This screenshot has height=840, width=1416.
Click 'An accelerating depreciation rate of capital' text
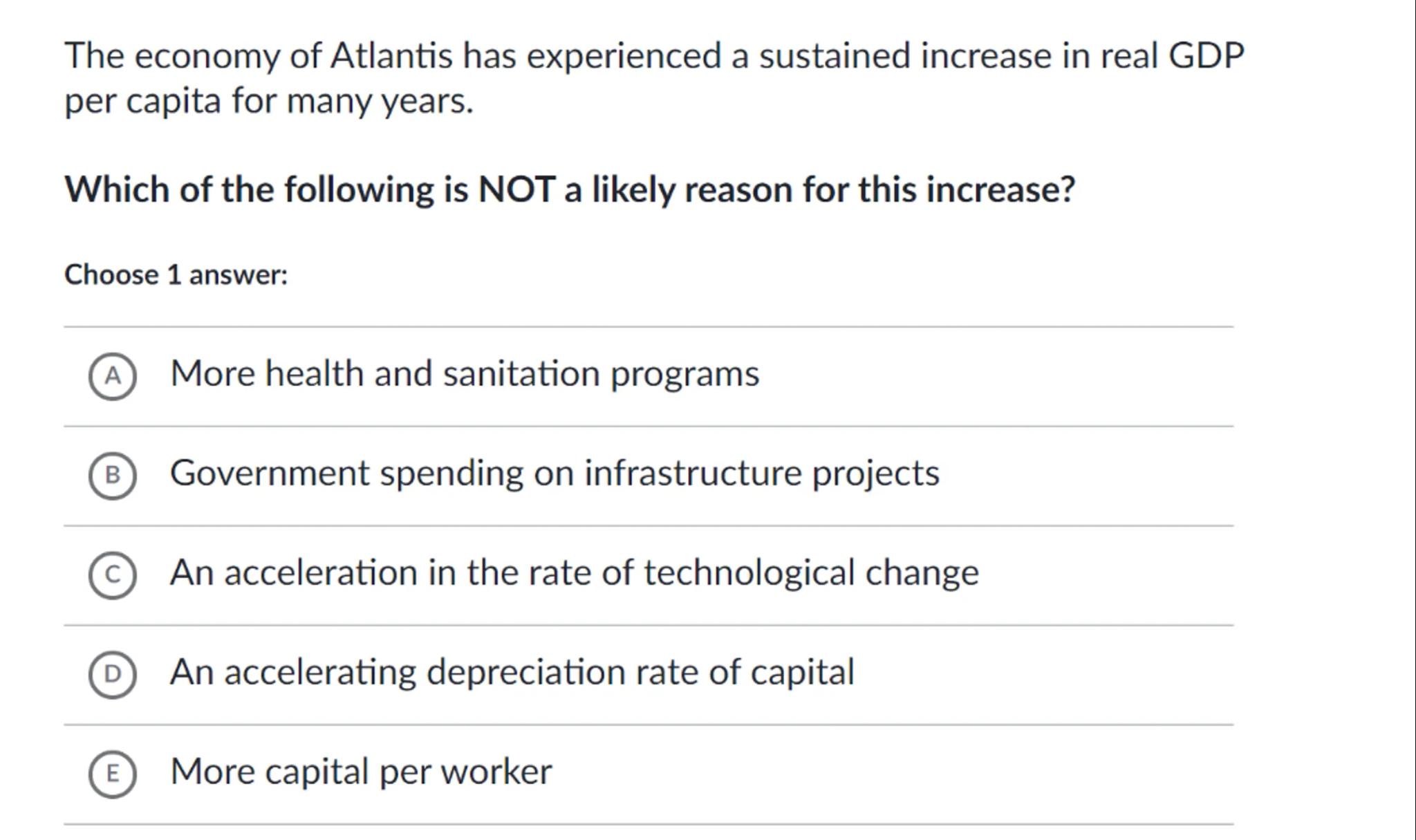pos(512,673)
